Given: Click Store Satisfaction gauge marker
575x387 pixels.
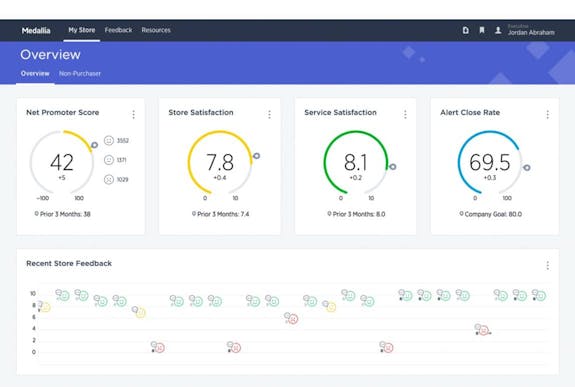Looking at the screenshot, I should [x=256, y=156].
